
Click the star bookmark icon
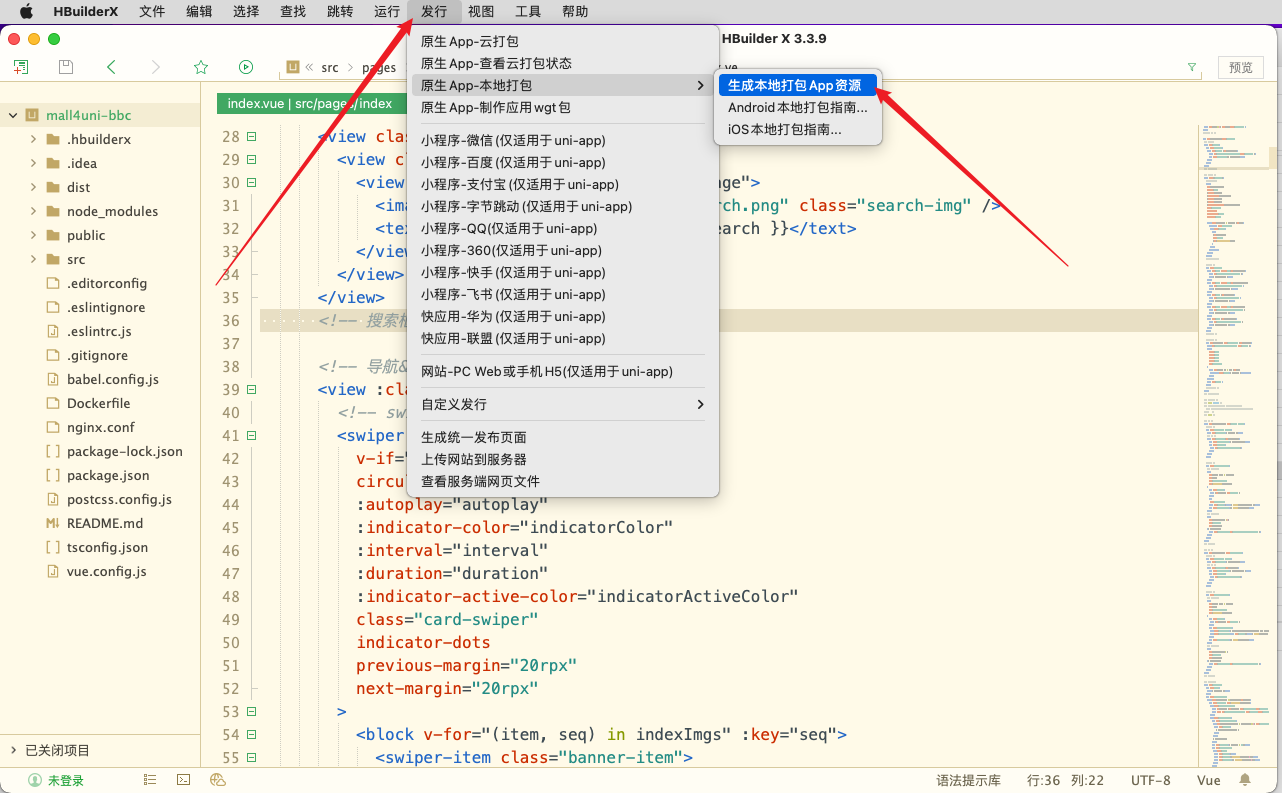pos(201,67)
